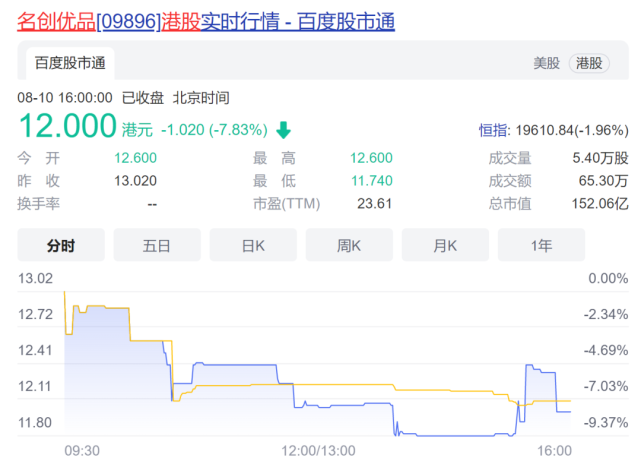Click the -4.69% axis label
The image size is (641, 458).
(x=606, y=351)
